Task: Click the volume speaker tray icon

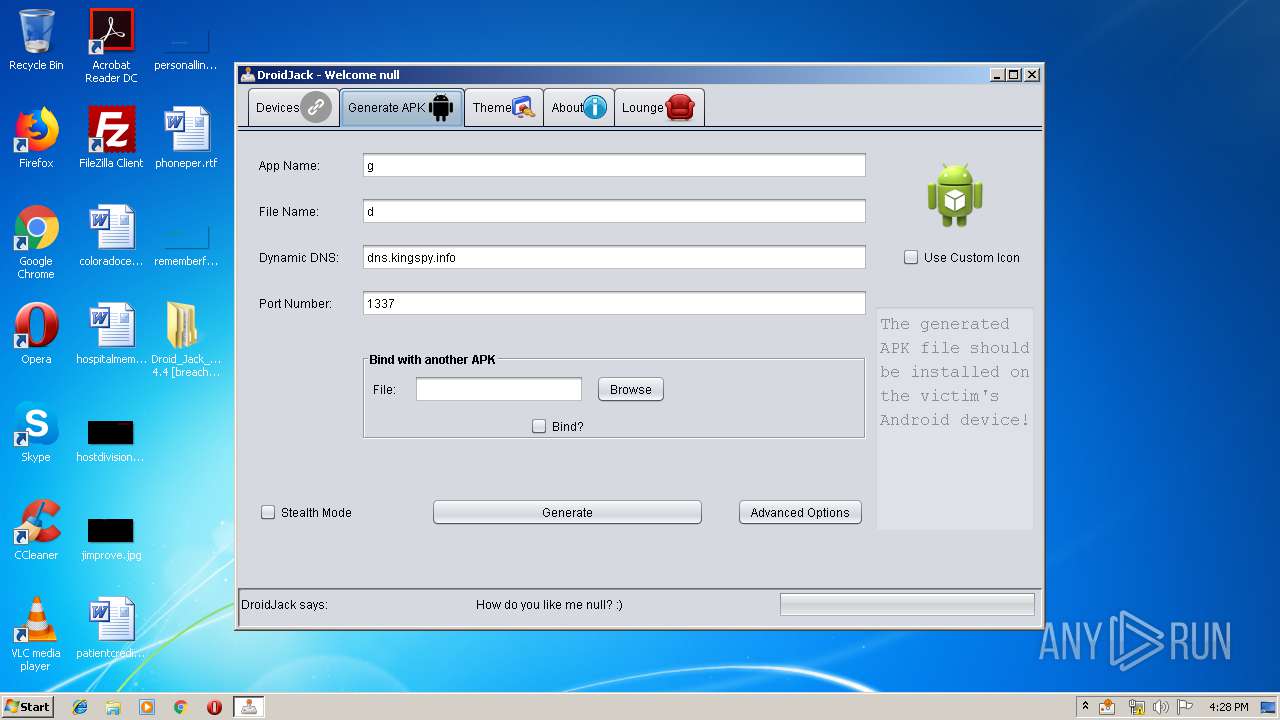Action: pos(1160,707)
